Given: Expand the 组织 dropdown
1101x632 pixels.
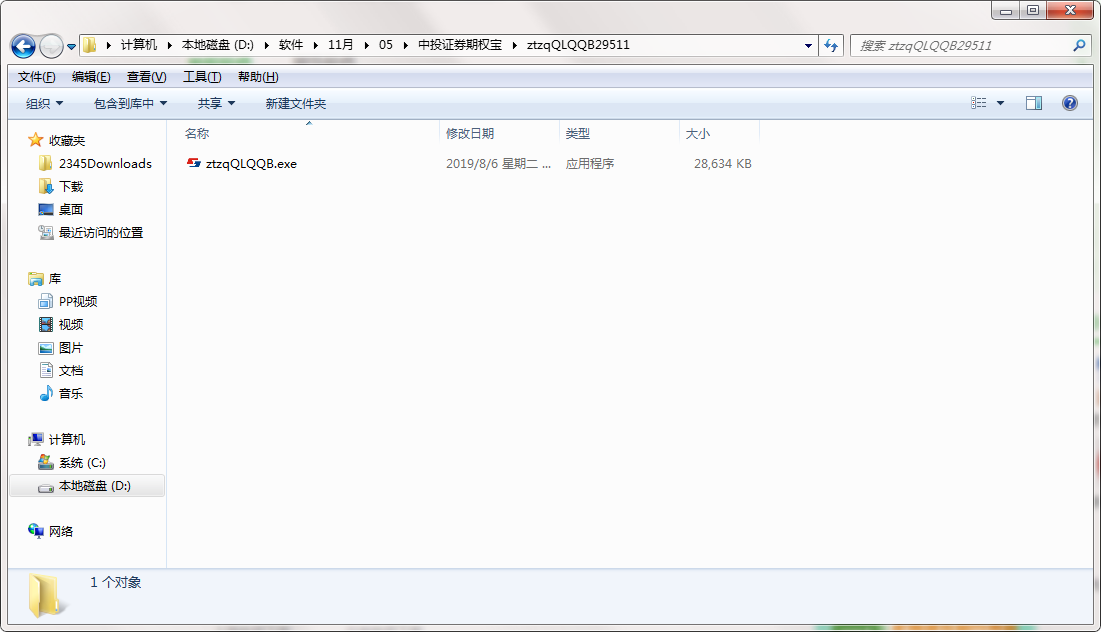Looking at the screenshot, I should click(x=44, y=103).
